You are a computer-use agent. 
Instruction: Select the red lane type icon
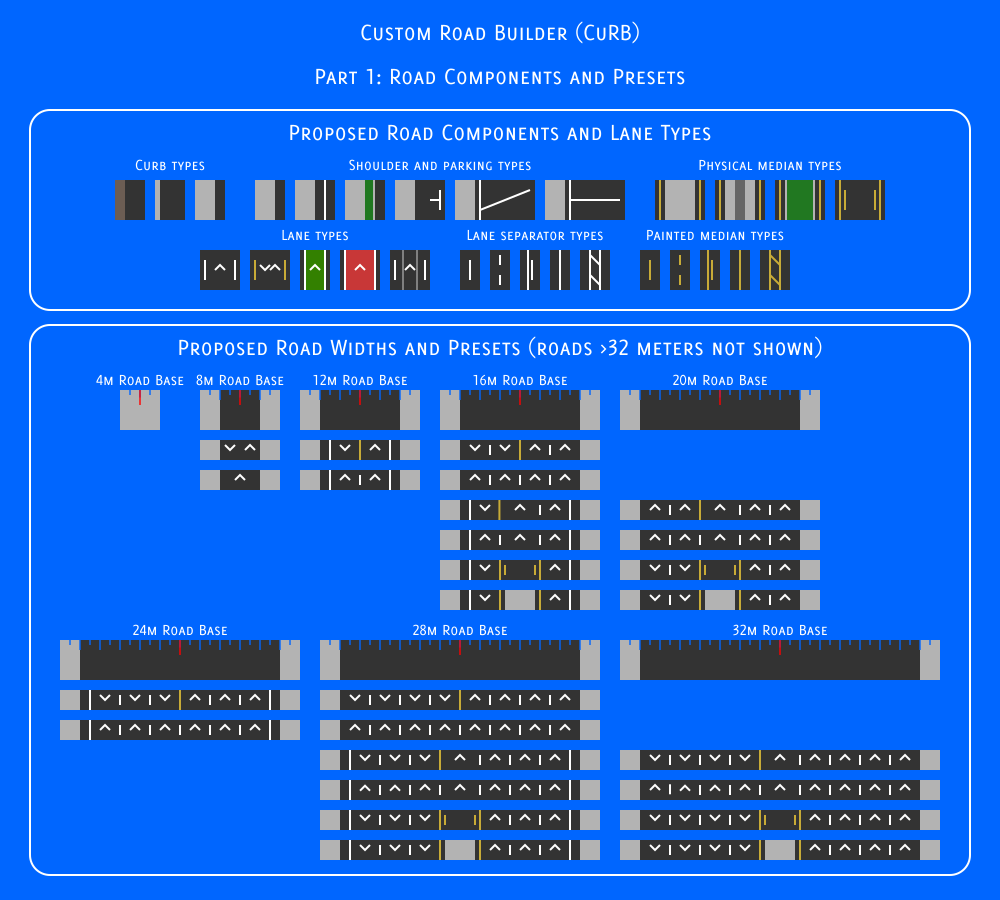(360, 270)
